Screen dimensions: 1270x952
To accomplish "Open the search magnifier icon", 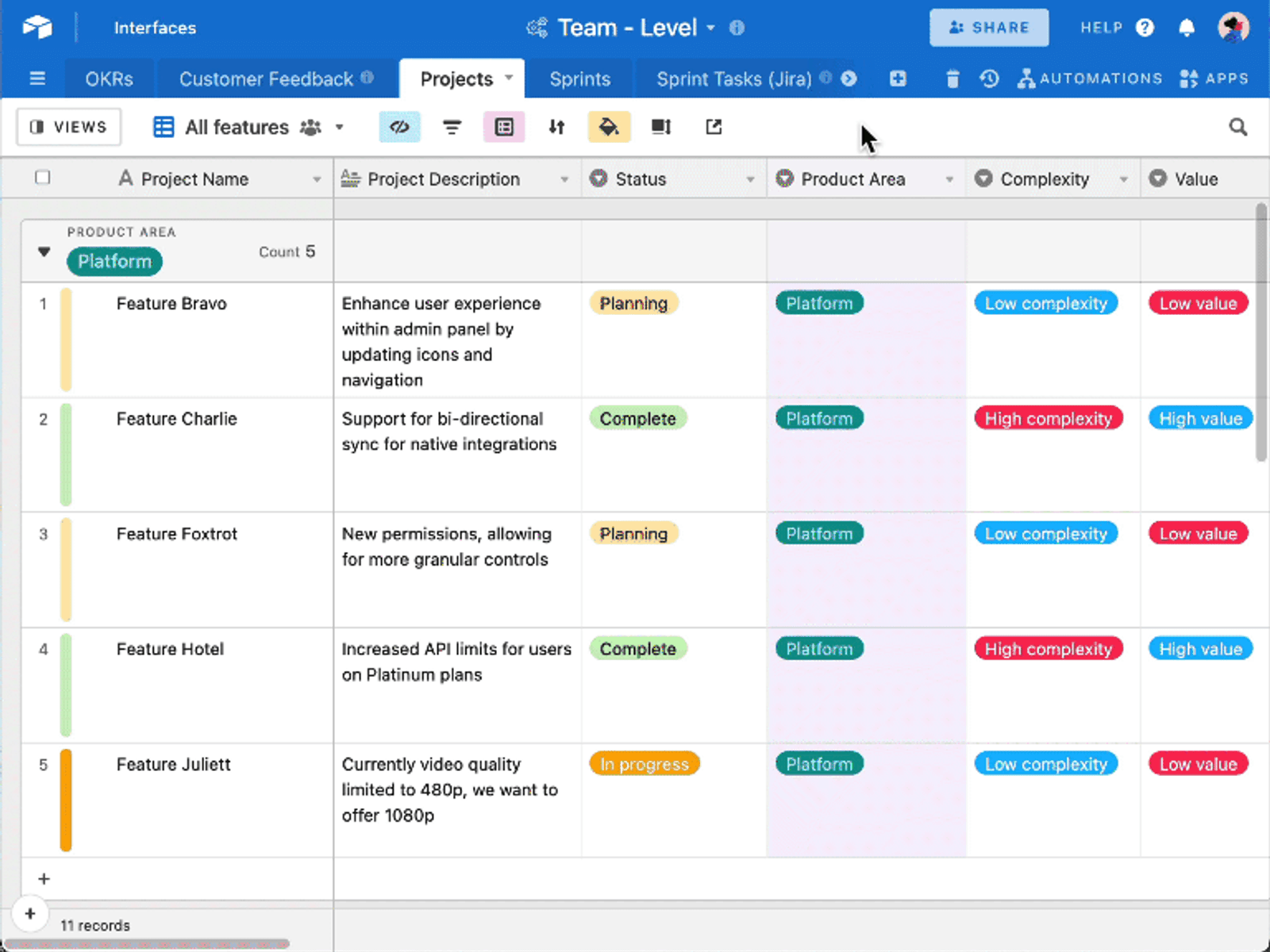I will coord(1237,127).
